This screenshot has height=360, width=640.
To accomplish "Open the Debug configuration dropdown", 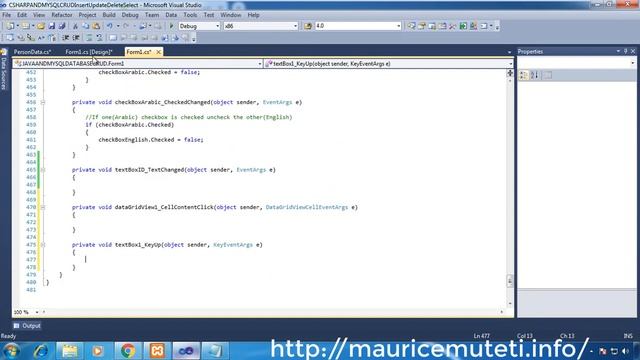I will click(x=217, y=26).
